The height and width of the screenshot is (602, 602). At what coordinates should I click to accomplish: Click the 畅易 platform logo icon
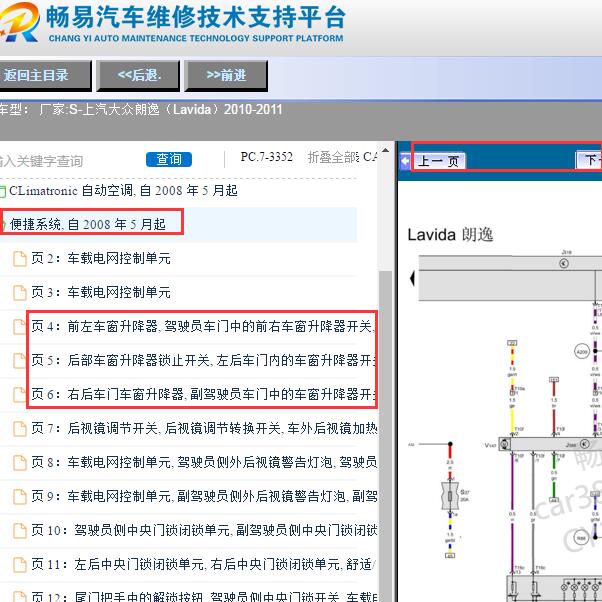tap(19, 22)
